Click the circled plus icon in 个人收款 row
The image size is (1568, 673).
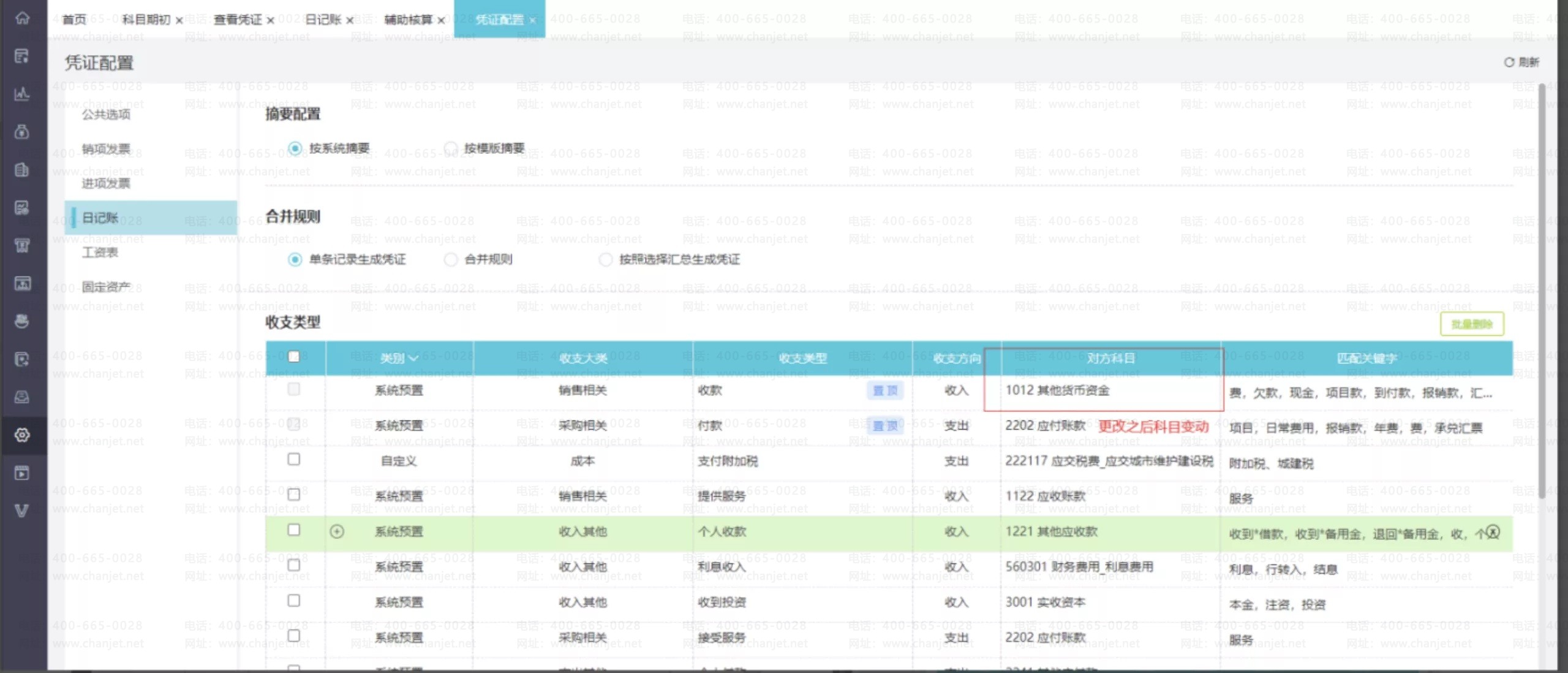point(337,531)
